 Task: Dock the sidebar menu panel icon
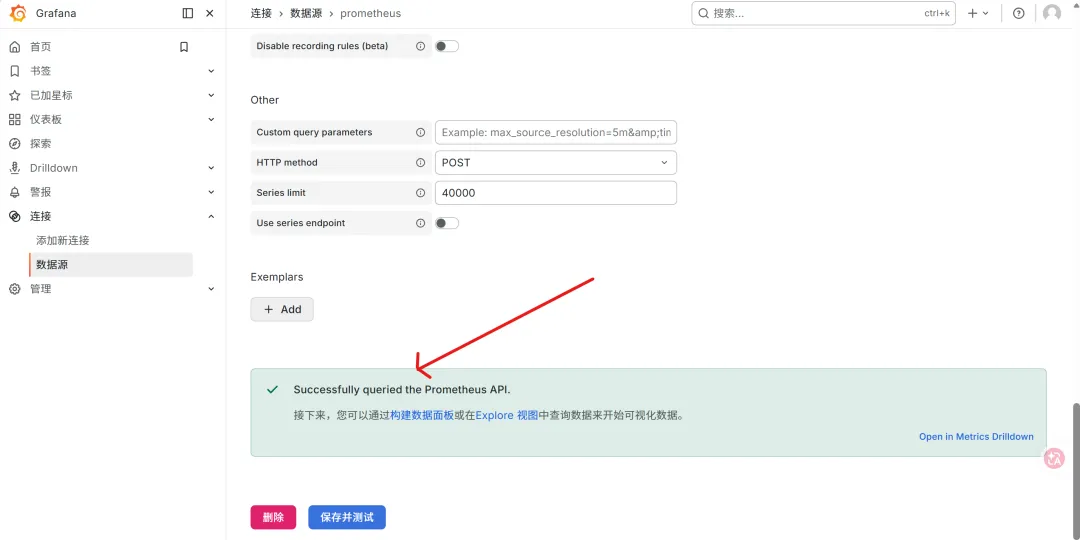[x=187, y=13]
